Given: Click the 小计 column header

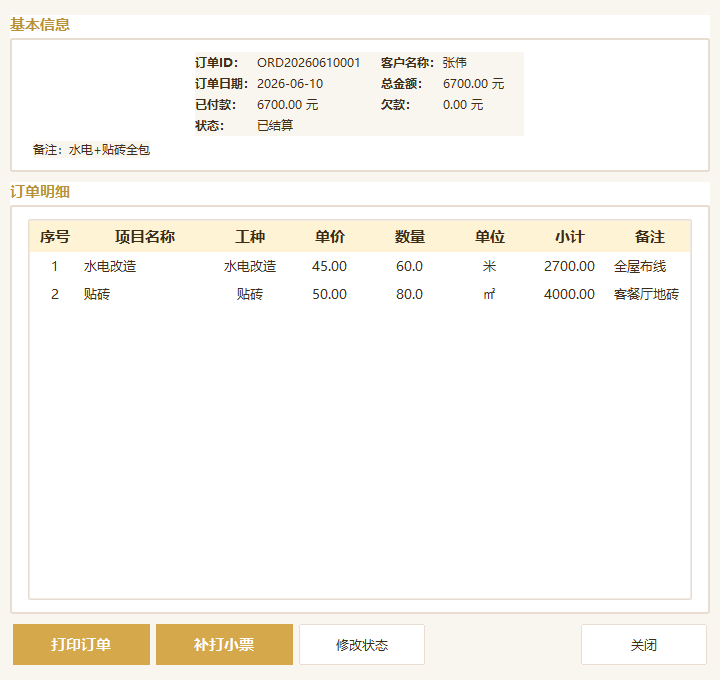Looking at the screenshot, I should click(x=569, y=237).
